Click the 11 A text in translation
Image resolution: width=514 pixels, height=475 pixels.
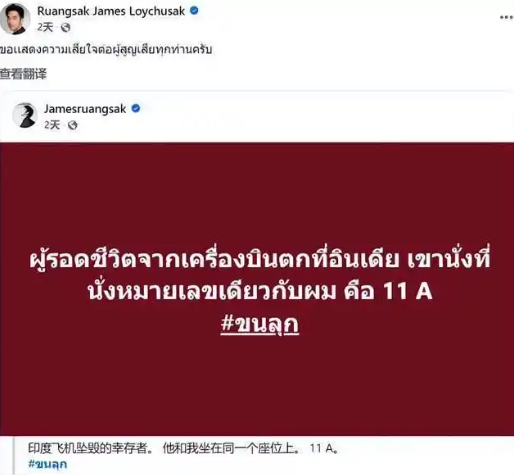click(324, 449)
